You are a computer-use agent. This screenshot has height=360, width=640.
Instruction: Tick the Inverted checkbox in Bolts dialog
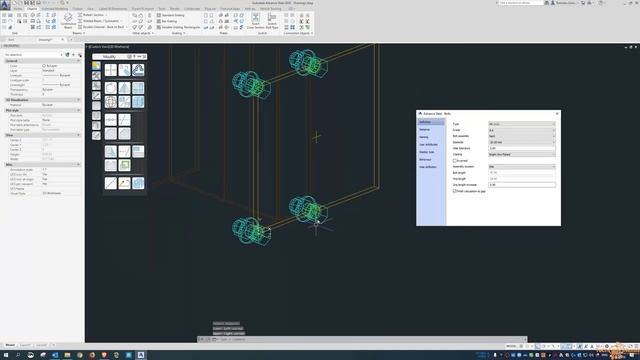(x=455, y=161)
